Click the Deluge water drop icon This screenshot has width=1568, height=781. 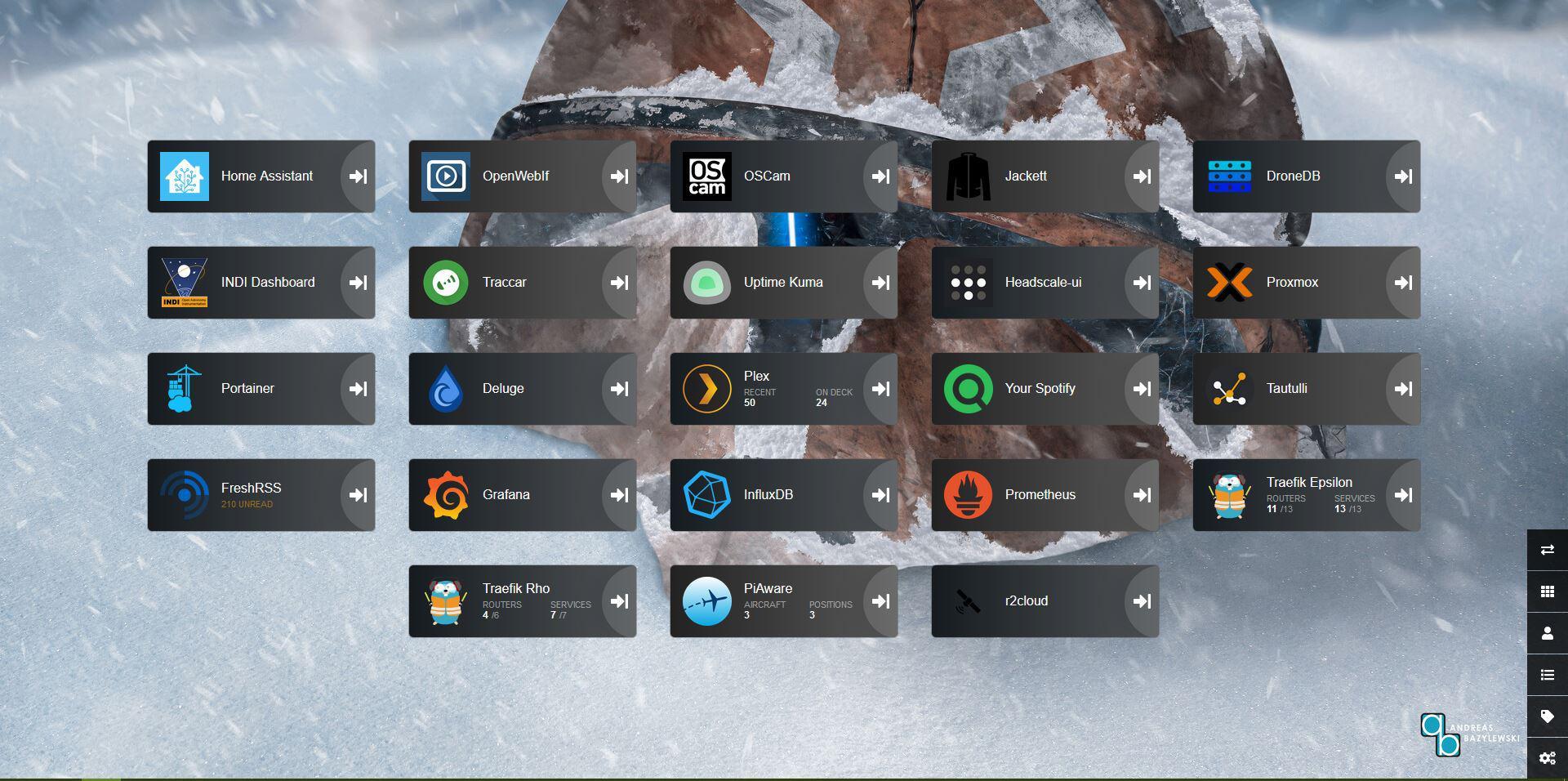(x=445, y=389)
